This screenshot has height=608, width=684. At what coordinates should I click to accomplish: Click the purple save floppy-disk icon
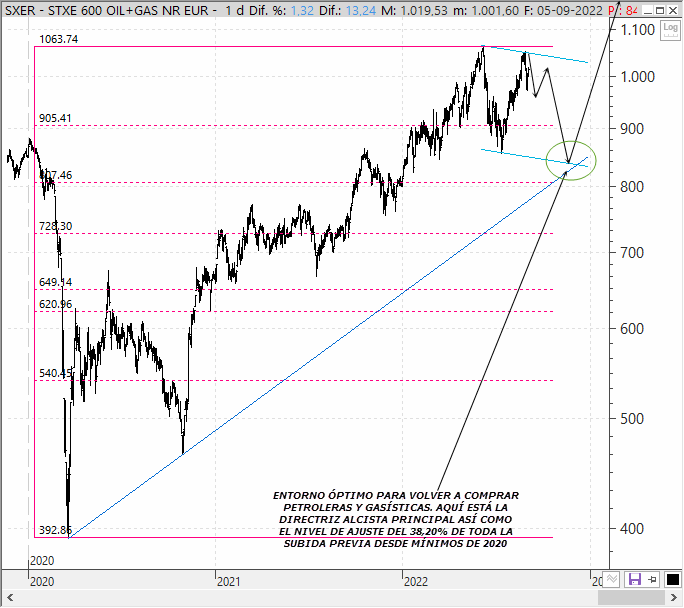coord(635,580)
